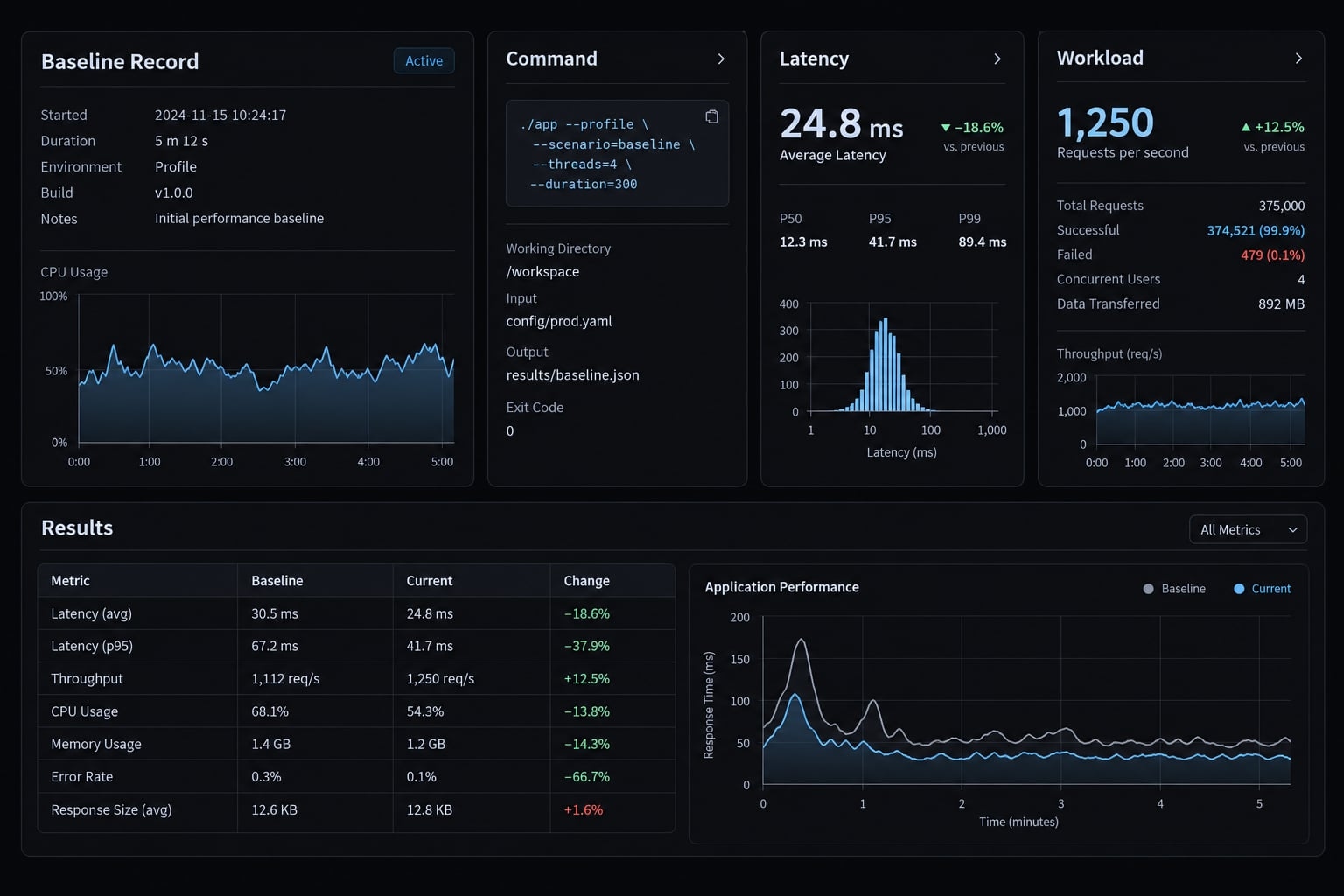Toggle Current series in chart legend
1344x896 pixels.
pos(1262,589)
